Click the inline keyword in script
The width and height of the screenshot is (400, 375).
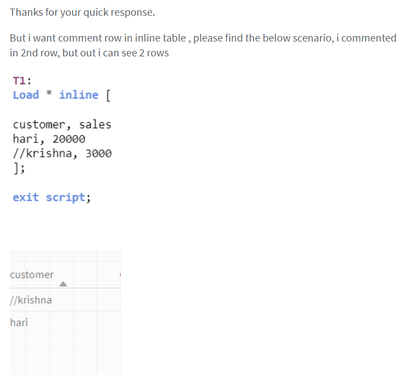pos(79,95)
